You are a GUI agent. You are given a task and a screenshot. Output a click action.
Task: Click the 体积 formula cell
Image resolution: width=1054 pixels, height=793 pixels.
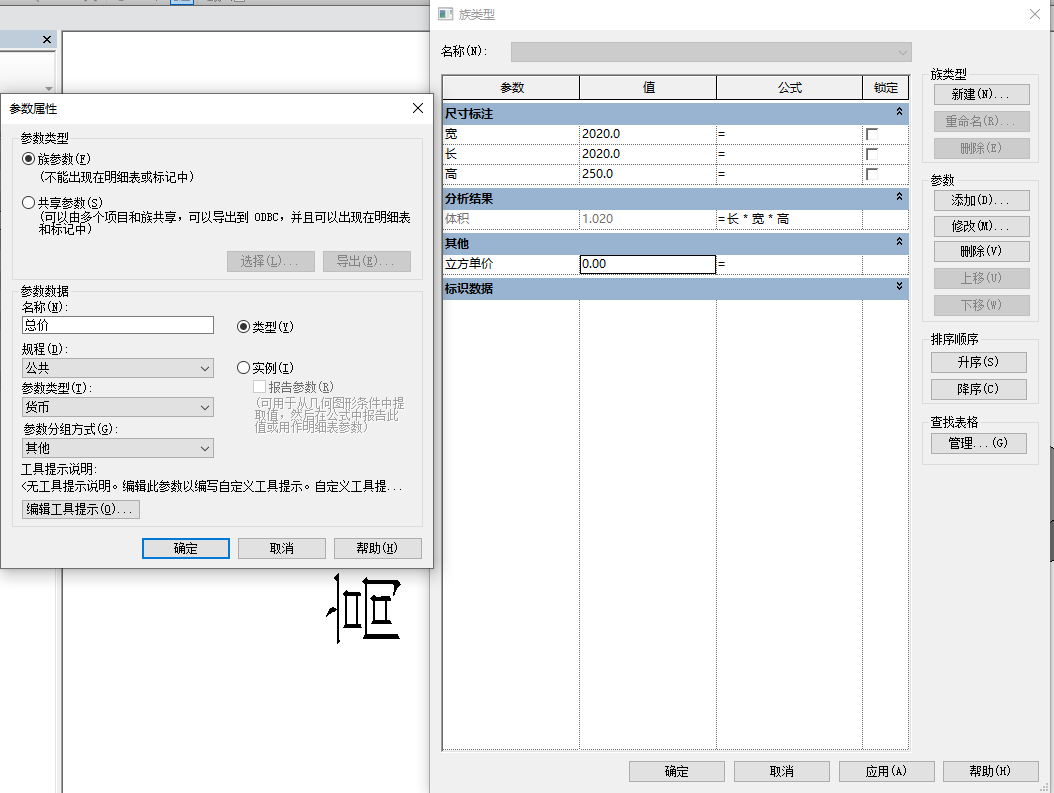pyautogui.click(x=789, y=219)
